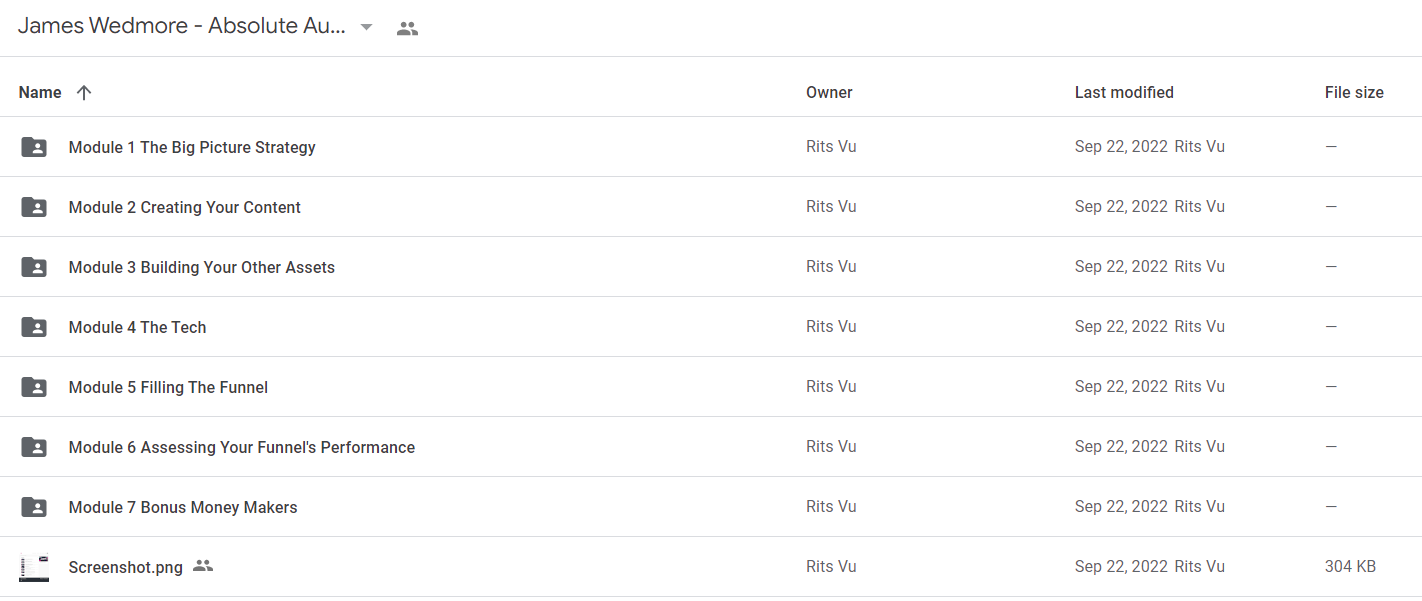The width and height of the screenshot is (1422, 601).
Task: Sort by the Name column header
Action: [40, 92]
